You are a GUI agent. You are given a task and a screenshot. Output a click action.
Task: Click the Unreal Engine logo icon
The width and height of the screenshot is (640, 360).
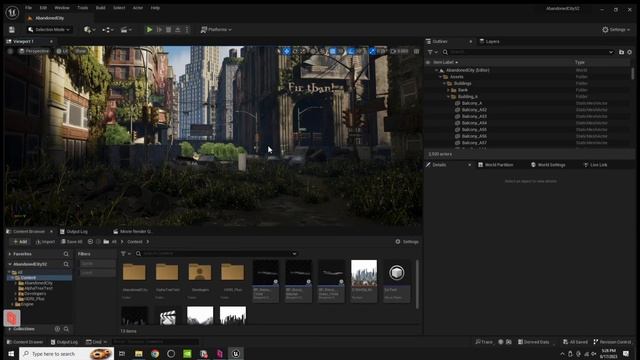click(x=12, y=12)
